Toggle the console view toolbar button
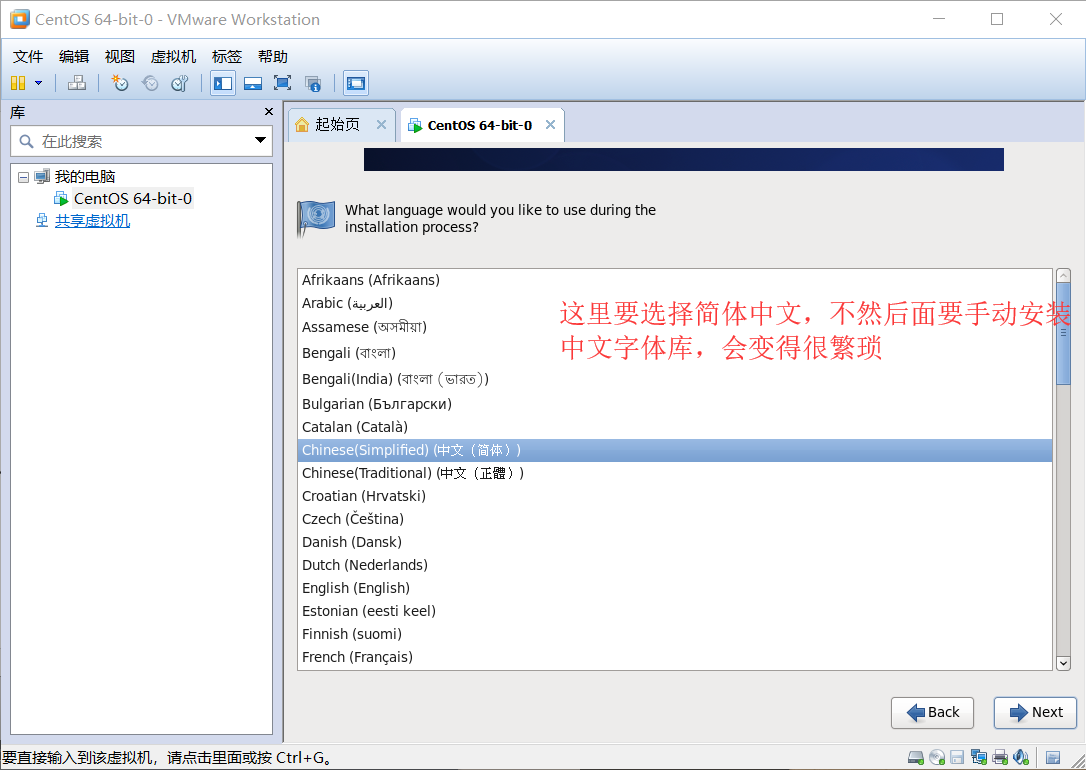Image resolution: width=1086 pixels, height=770 pixels. (356, 83)
